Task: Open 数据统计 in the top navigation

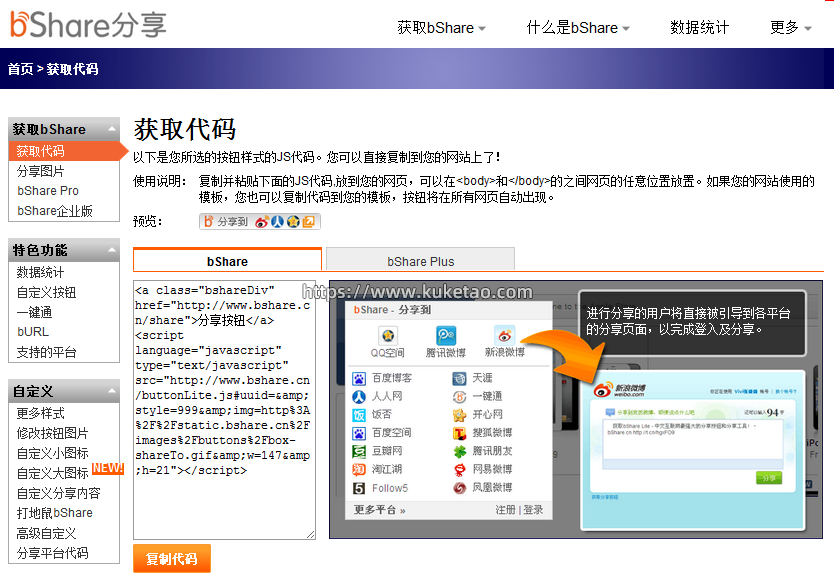Action: coord(699,28)
